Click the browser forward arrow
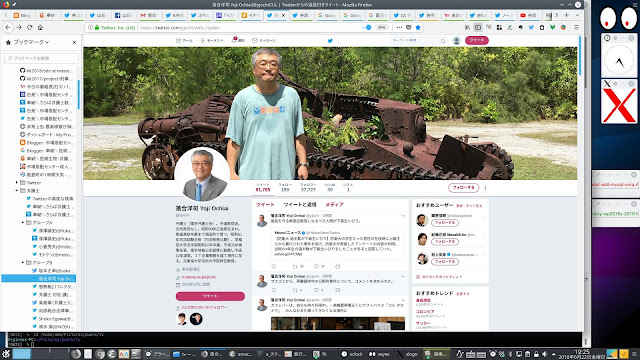The width and height of the screenshot is (640, 360). (x=19, y=27)
